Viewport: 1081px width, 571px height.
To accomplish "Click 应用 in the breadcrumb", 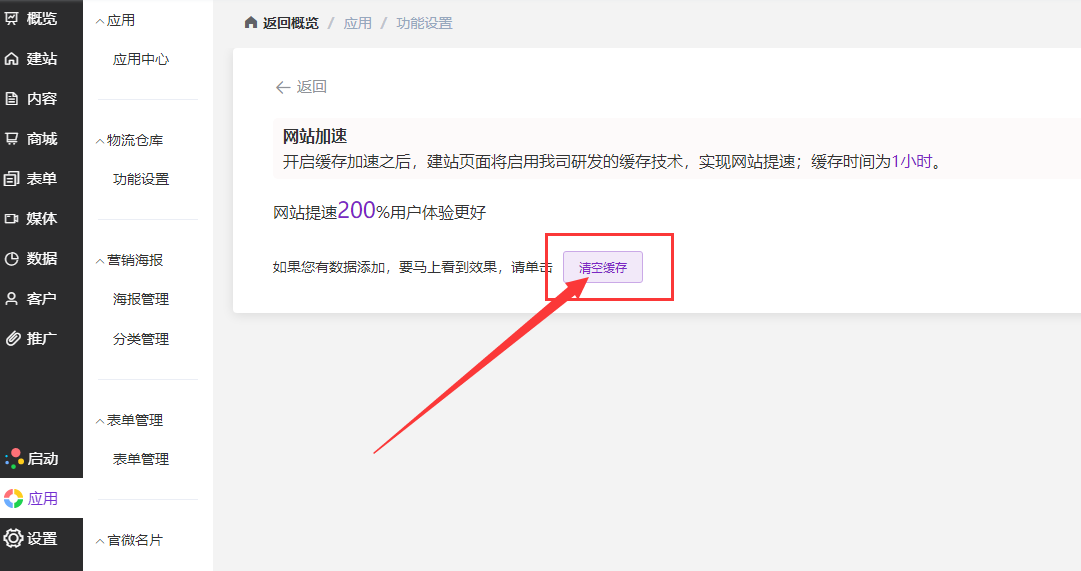I will (357, 23).
